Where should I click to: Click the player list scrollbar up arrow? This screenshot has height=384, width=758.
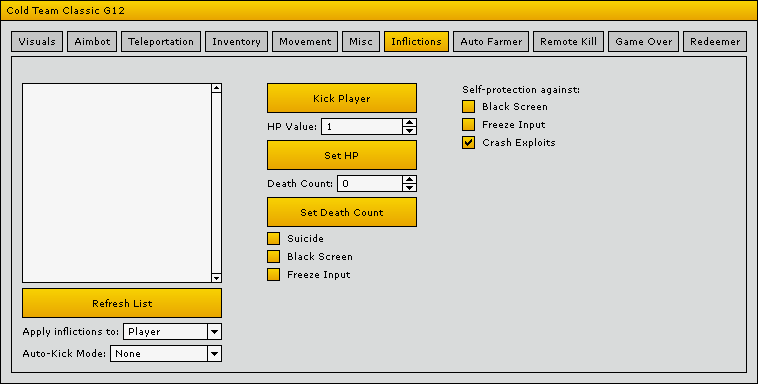pyautogui.click(x=217, y=88)
